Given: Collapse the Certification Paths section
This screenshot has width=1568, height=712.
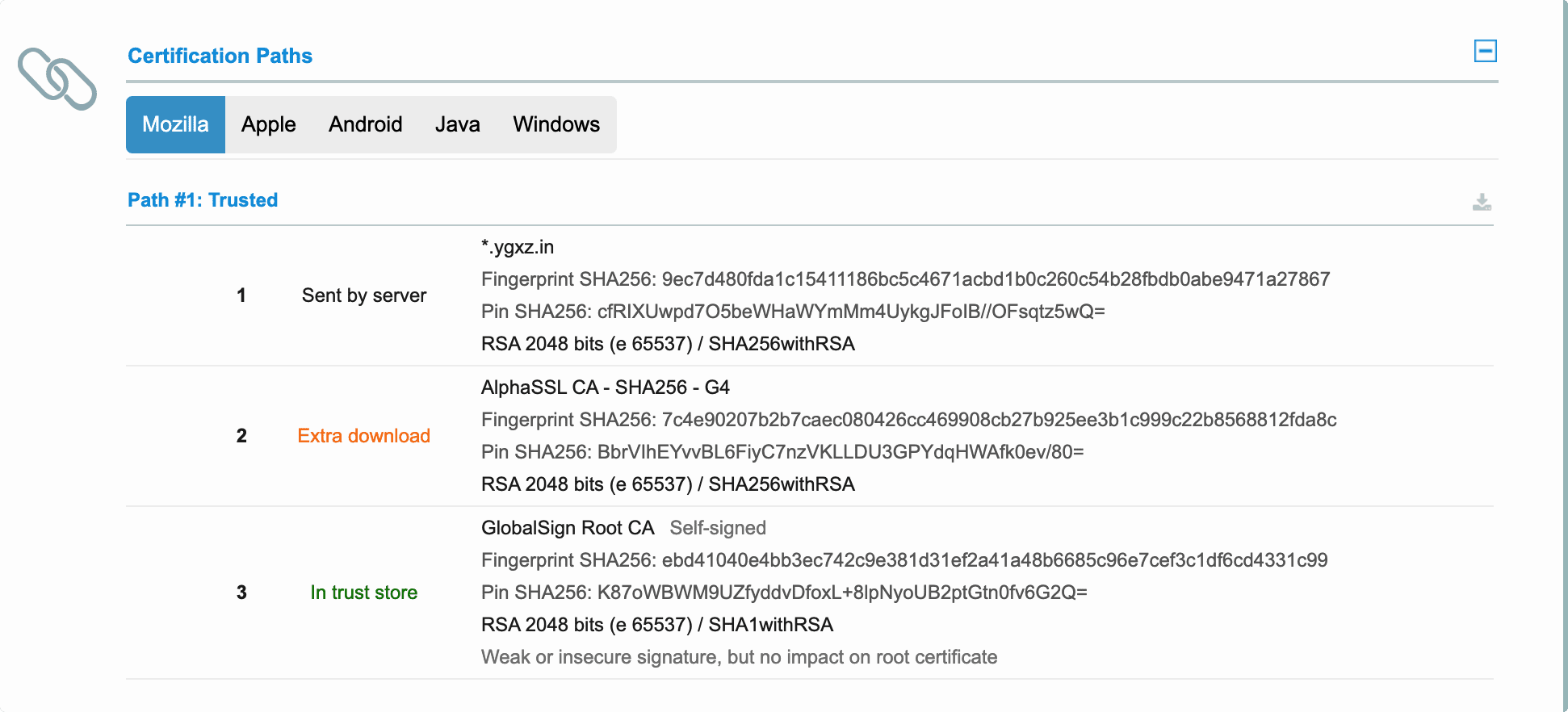Looking at the screenshot, I should coord(1485,51).
